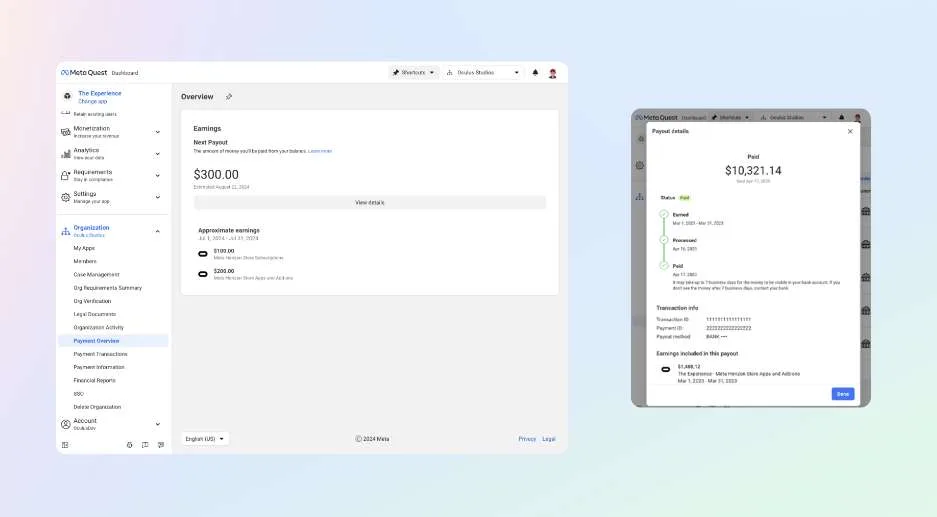Image resolution: width=937 pixels, height=517 pixels.
Task: Click the Done button in Payout details
Action: click(x=843, y=394)
